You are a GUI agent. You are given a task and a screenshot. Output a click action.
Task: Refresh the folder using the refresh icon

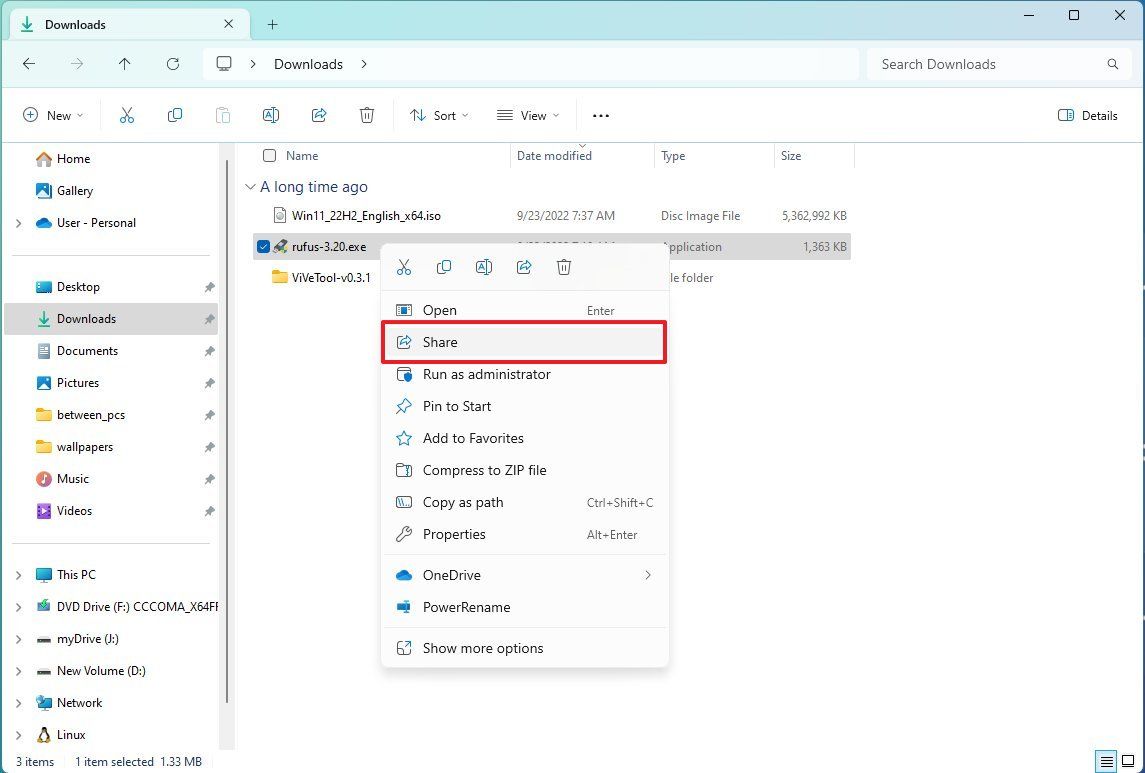pos(173,64)
